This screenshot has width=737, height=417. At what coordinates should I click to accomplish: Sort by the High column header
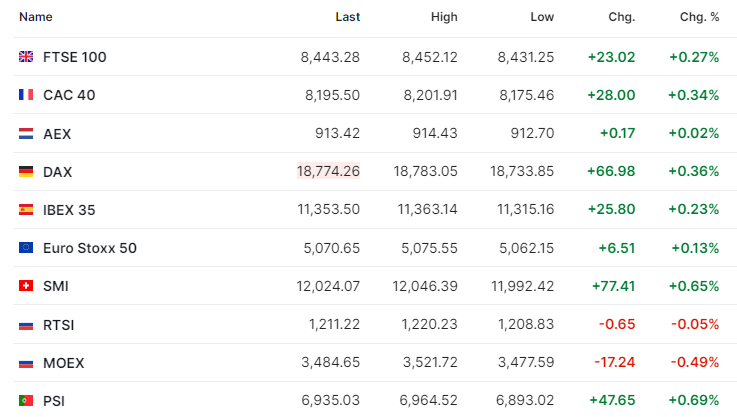pos(444,17)
